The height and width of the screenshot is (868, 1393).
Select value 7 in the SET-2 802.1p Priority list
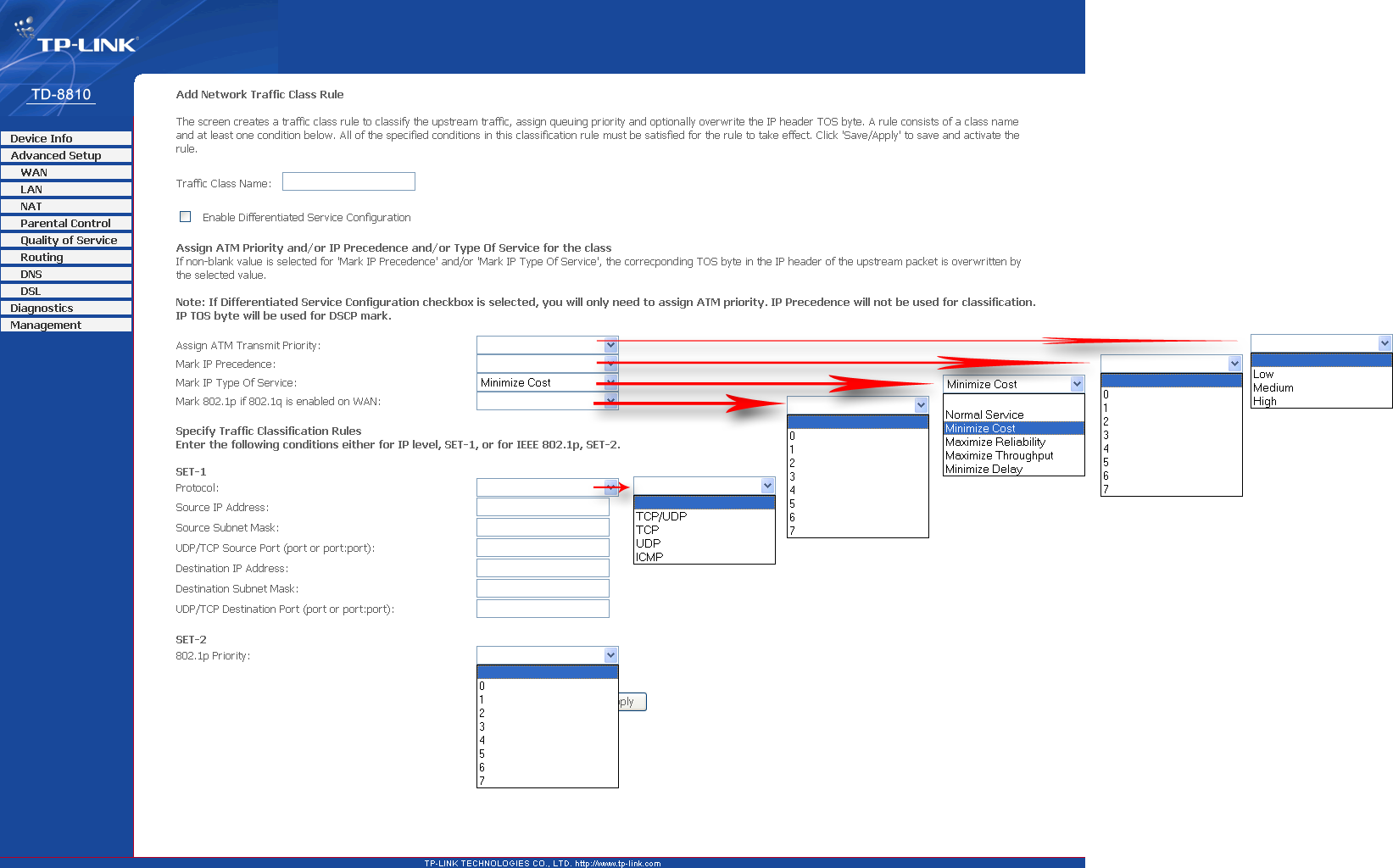tap(547, 781)
